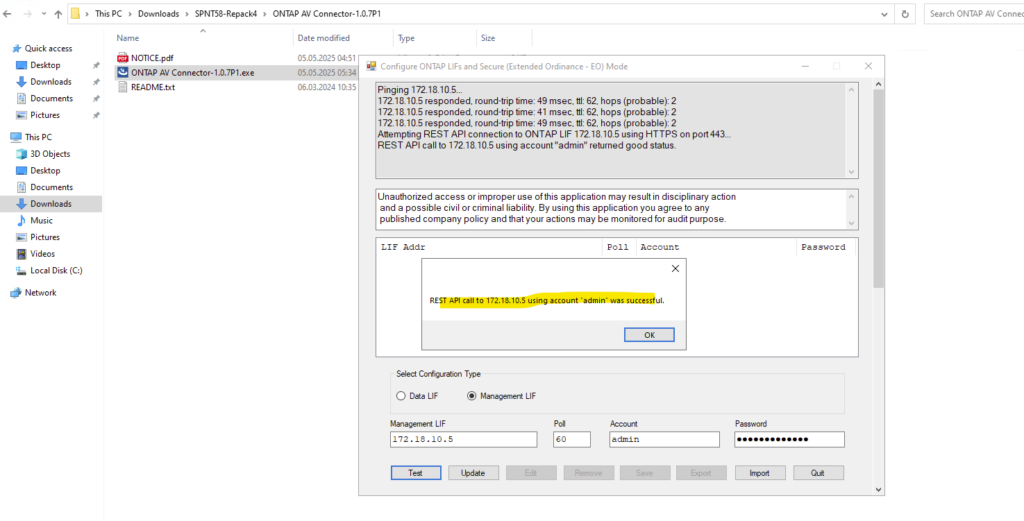Click the Import button
The height and width of the screenshot is (521, 1024).
click(760, 473)
